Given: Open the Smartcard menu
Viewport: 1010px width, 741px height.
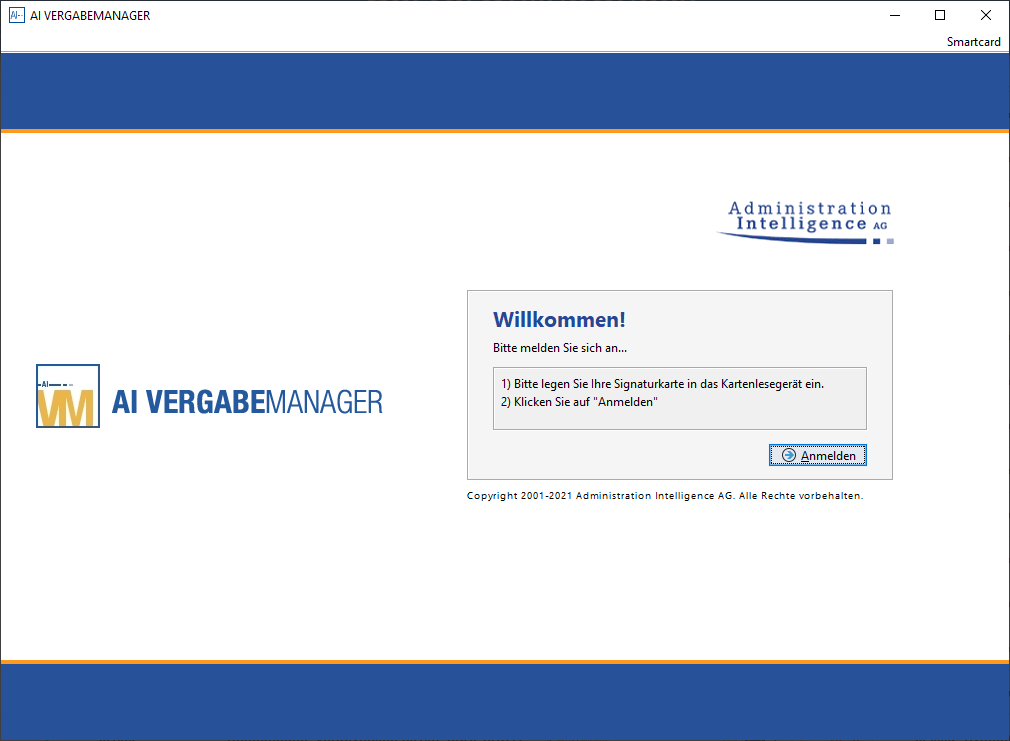Looking at the screenshot, I should [x=973, y=42].
